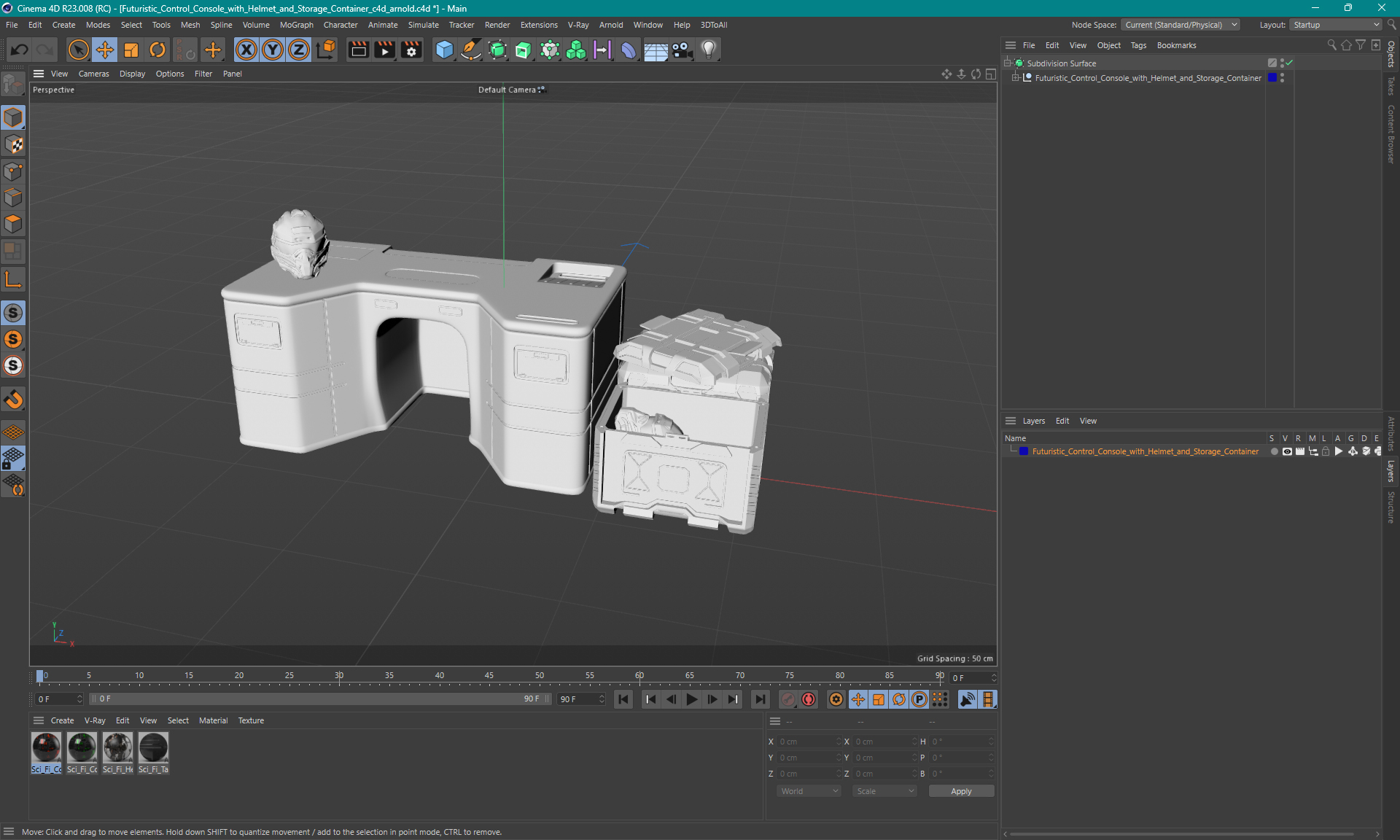Open the Object Manager Tags menu
Viewport: 1400px width, 840px height.
(x=1138, y=45)
